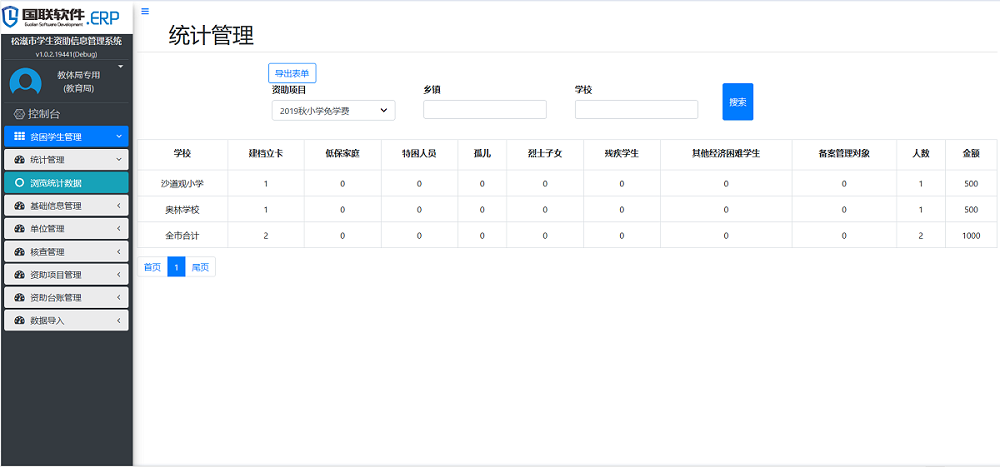
Task: Click the 学校 column header
Action: pos(182,154)
